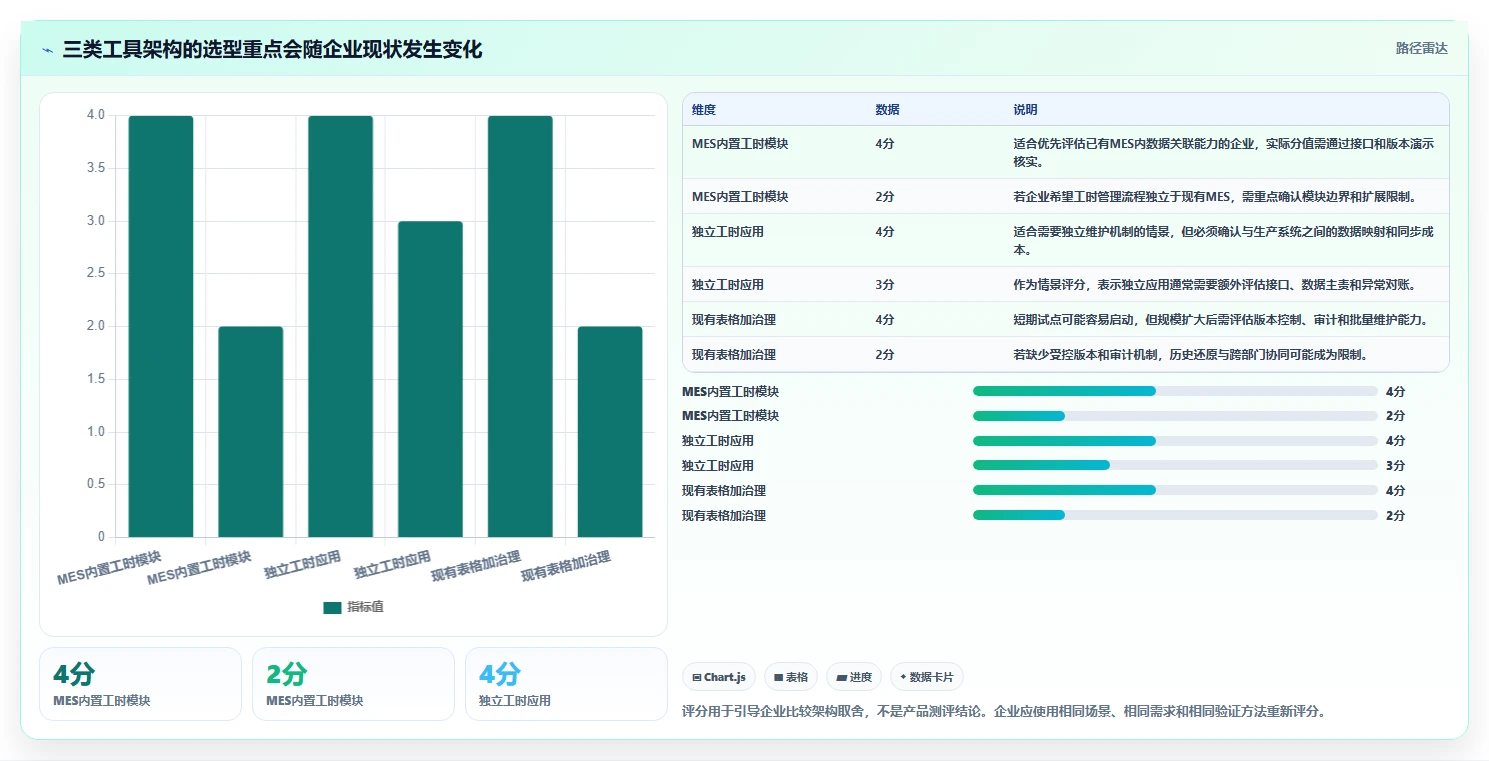Image resolution: width=1489 pixels, height=761 pixels.
Task: Select the 独立工时应用 bar reaching 4.0
Action: (340, 326)
